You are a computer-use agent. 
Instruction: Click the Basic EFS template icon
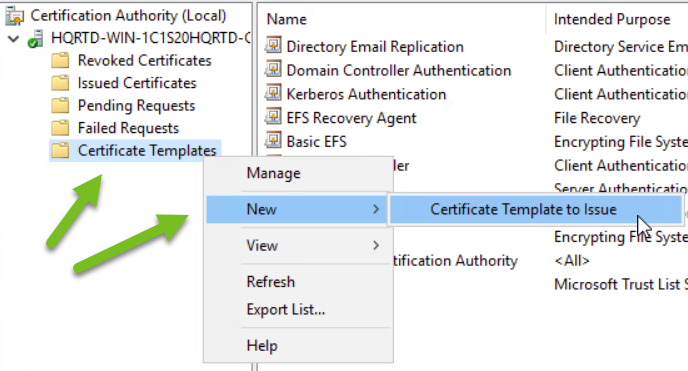273,140
